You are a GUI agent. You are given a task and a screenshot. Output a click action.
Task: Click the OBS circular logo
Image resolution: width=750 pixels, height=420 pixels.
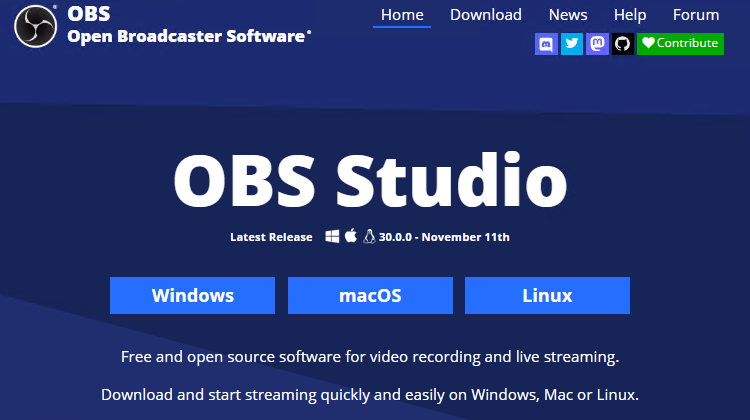(x=35, y=26)
